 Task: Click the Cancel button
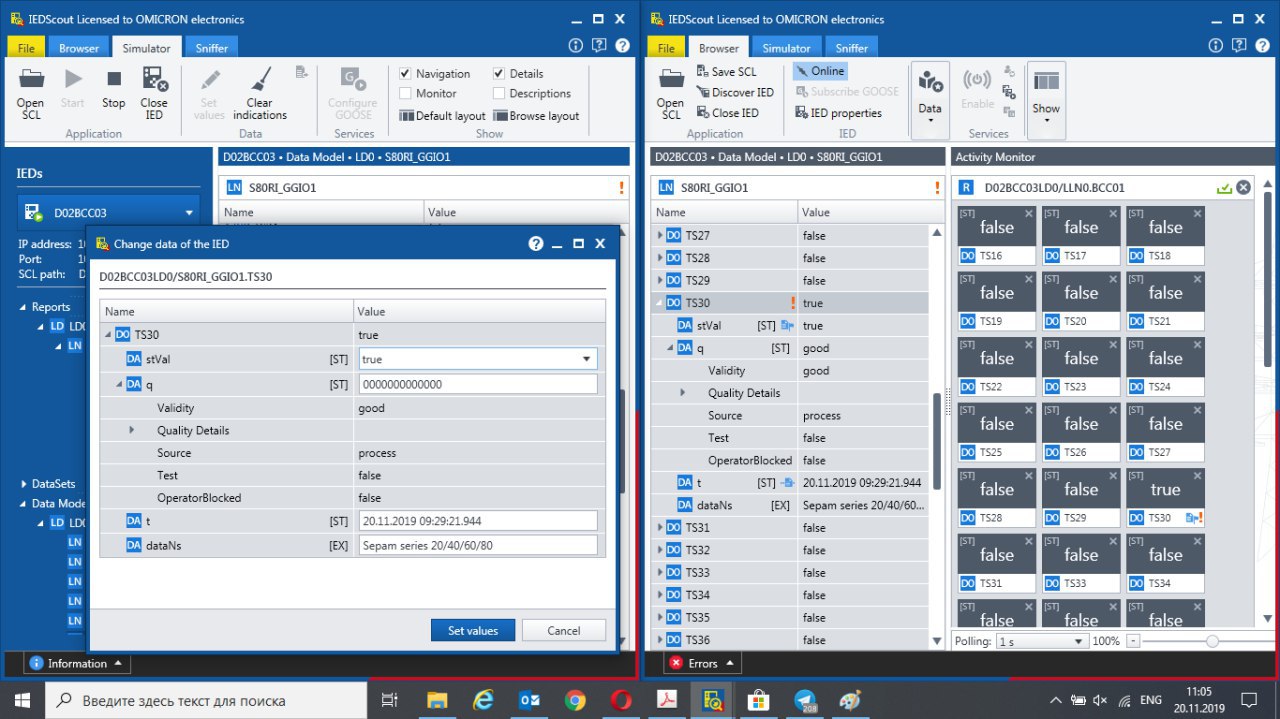[x=564, y=630]
